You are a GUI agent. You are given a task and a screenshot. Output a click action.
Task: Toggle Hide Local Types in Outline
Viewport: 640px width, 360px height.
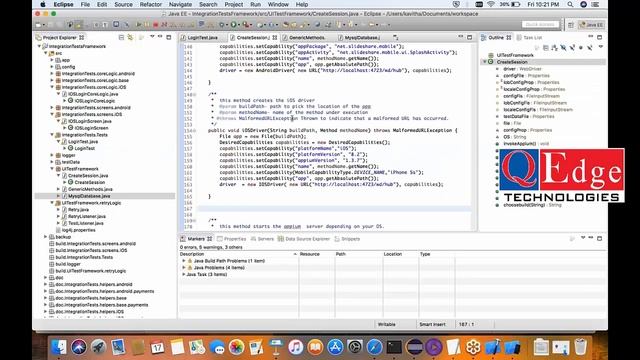click(590, 48)
